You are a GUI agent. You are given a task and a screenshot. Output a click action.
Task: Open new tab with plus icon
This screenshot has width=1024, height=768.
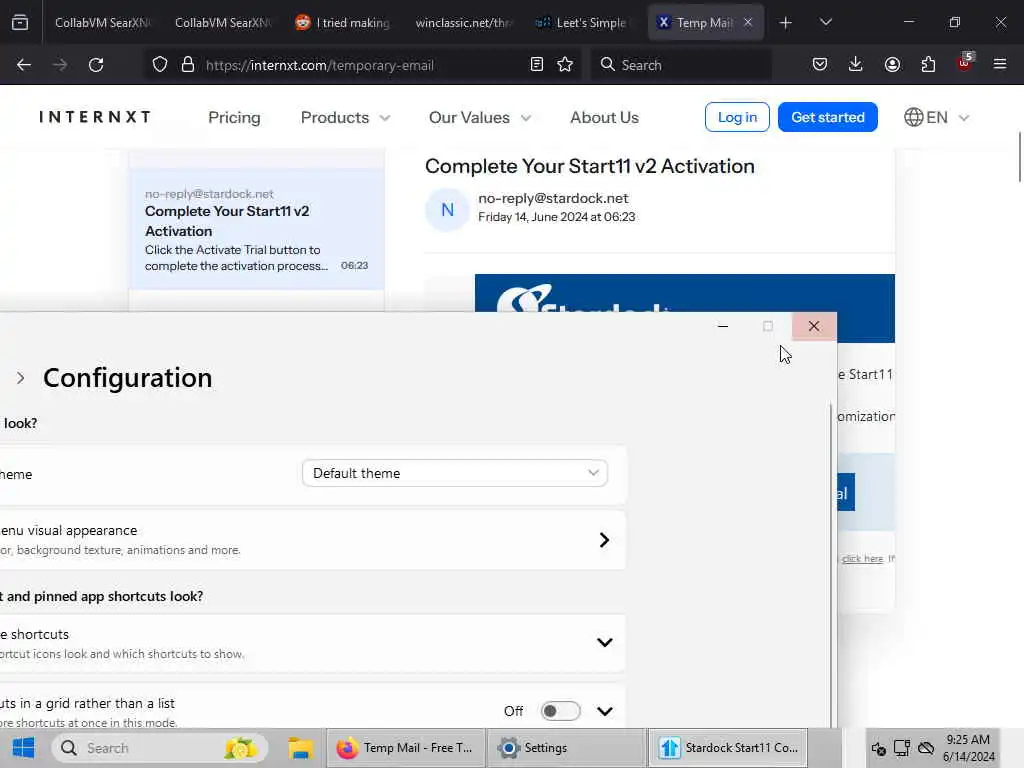click(x=786, y=23)
